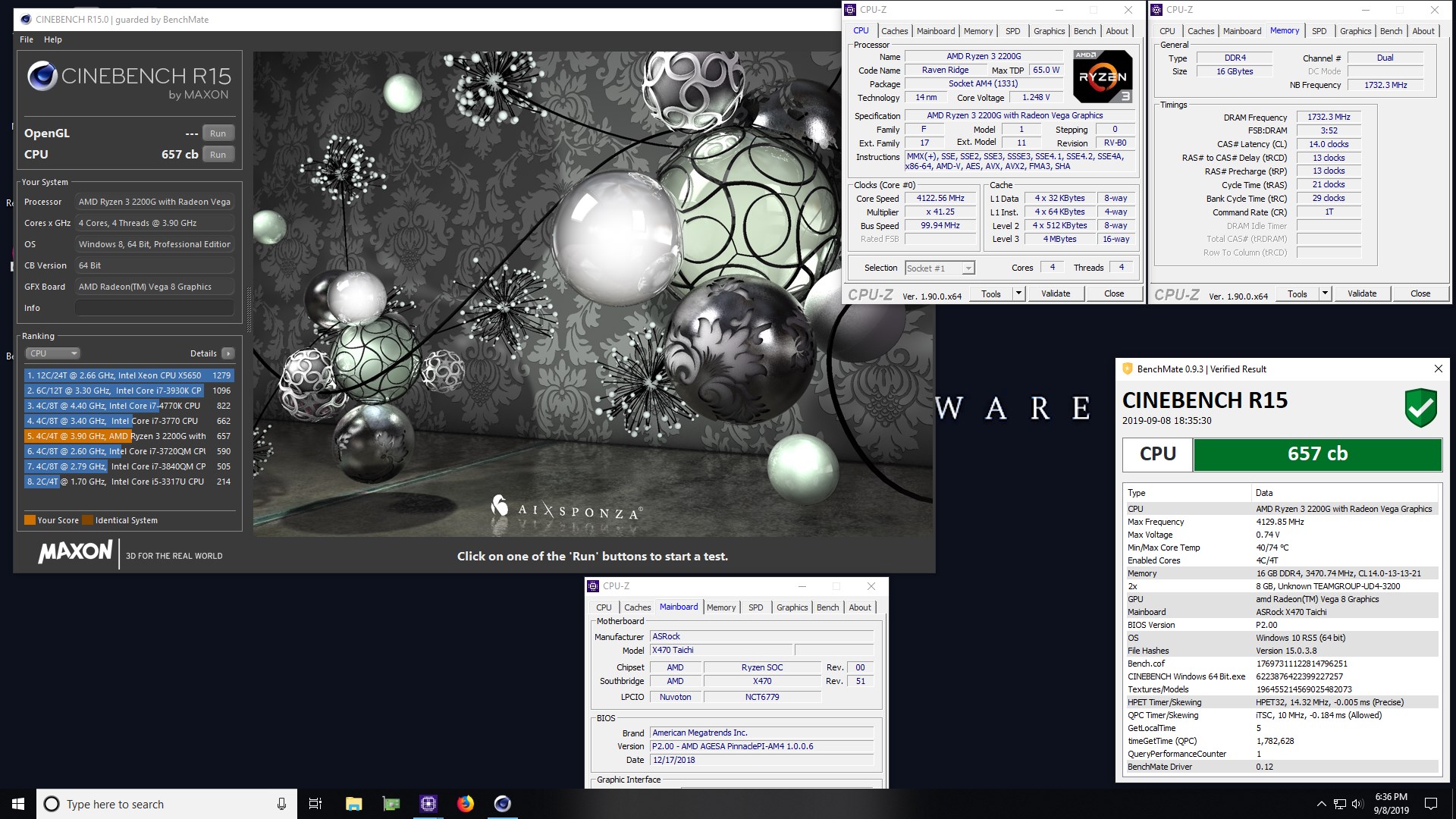This screenshot has height=819, width=1456.
Task: Click Validate in the CPU tab CPU-Z window
Action: point(1056,293)
